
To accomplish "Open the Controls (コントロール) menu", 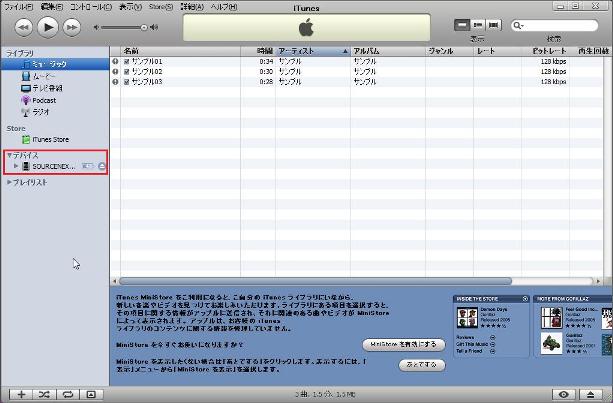I will [x=91, y=7].
